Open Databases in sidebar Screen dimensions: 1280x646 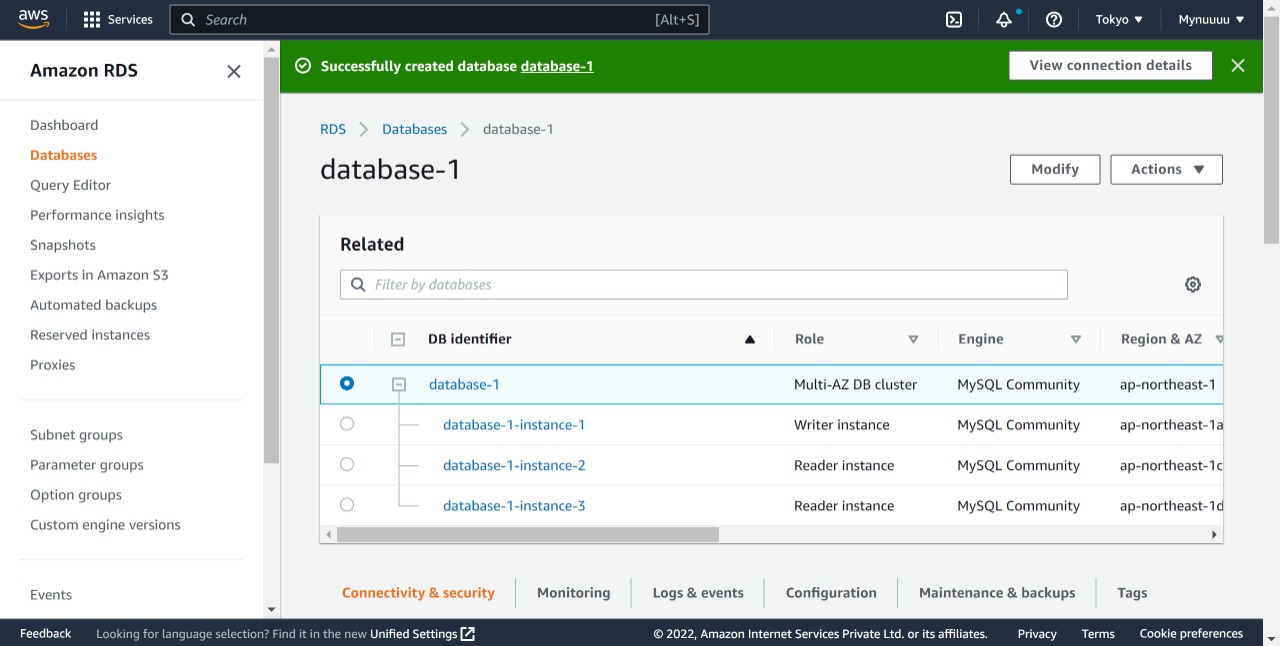coord(64,155)
